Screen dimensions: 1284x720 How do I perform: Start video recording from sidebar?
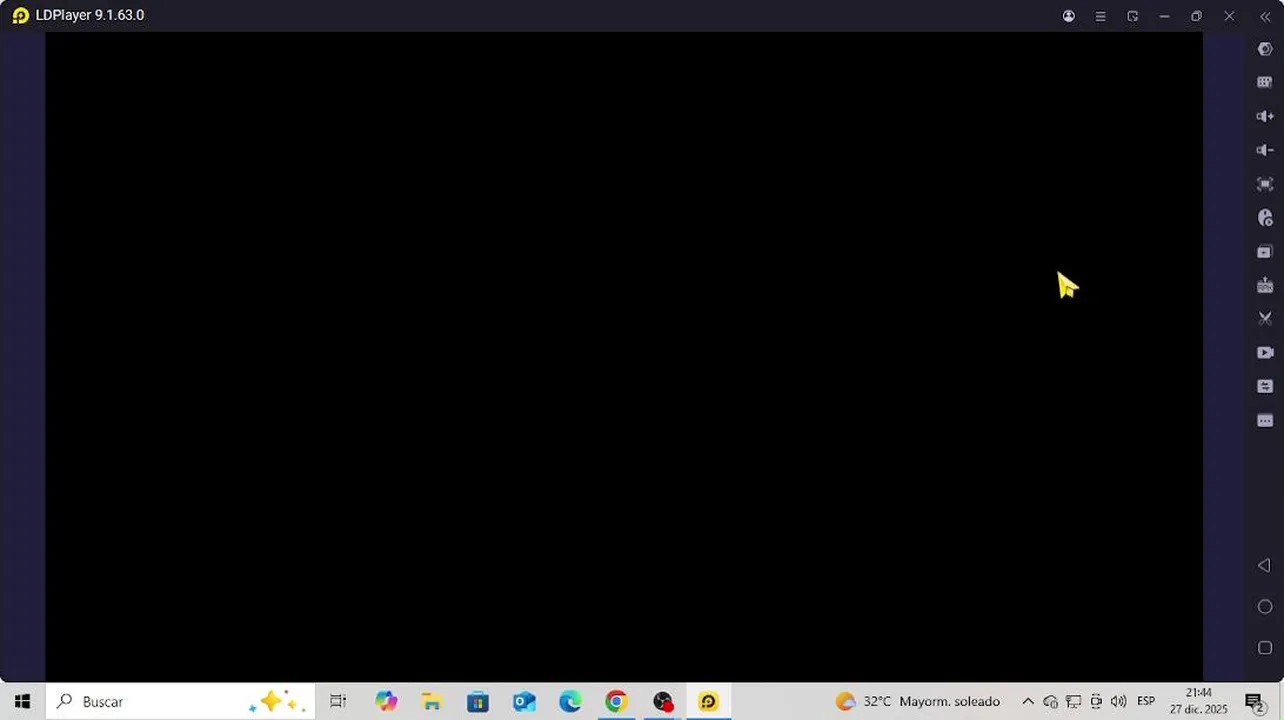pos(1265,352)
